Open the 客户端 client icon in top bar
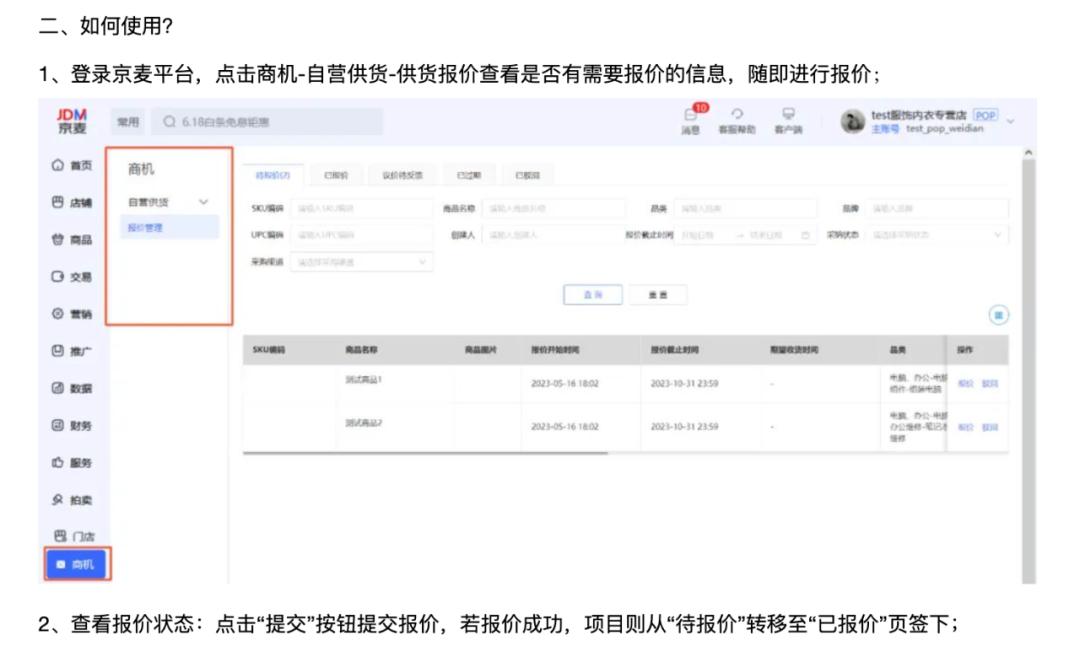1080x657 pixels. tap(786, 121)
